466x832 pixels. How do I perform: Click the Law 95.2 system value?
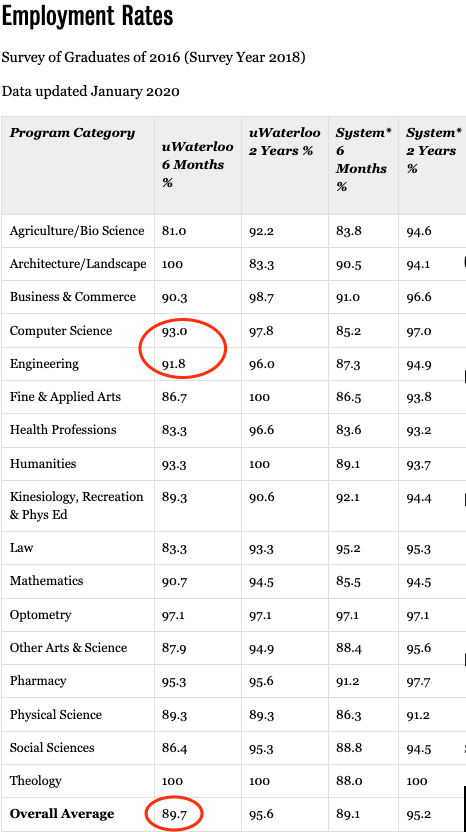348,549
